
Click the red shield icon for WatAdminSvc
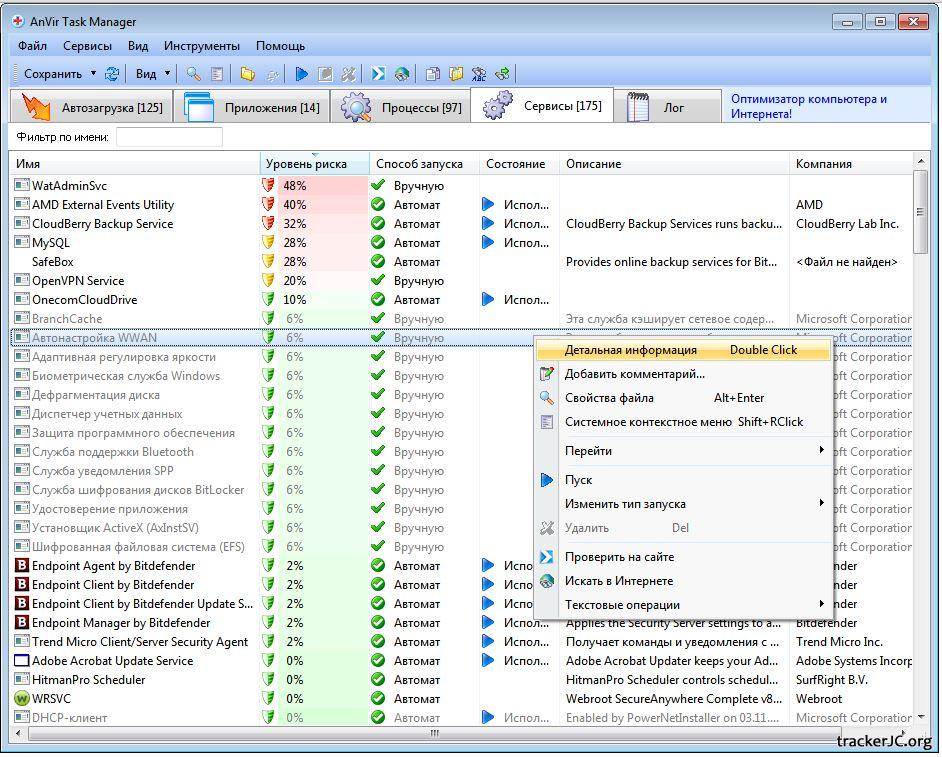[268, 186]
